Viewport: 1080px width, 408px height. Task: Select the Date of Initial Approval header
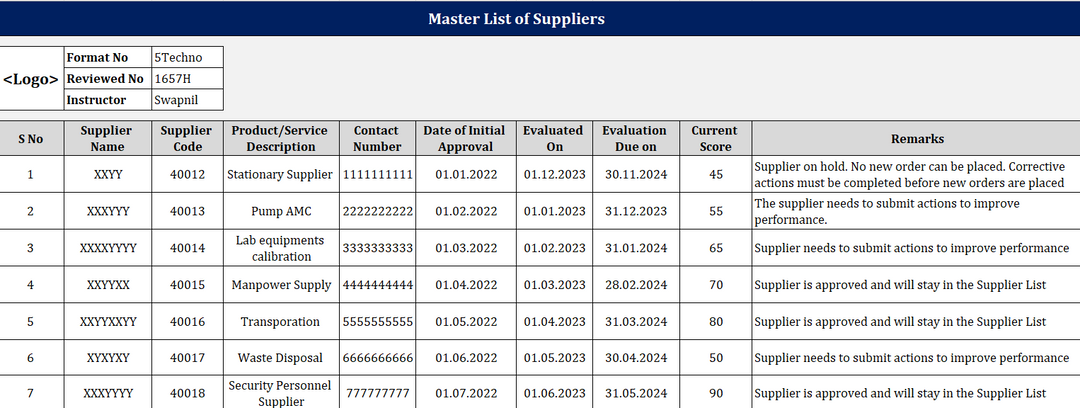tap(465, 138)
